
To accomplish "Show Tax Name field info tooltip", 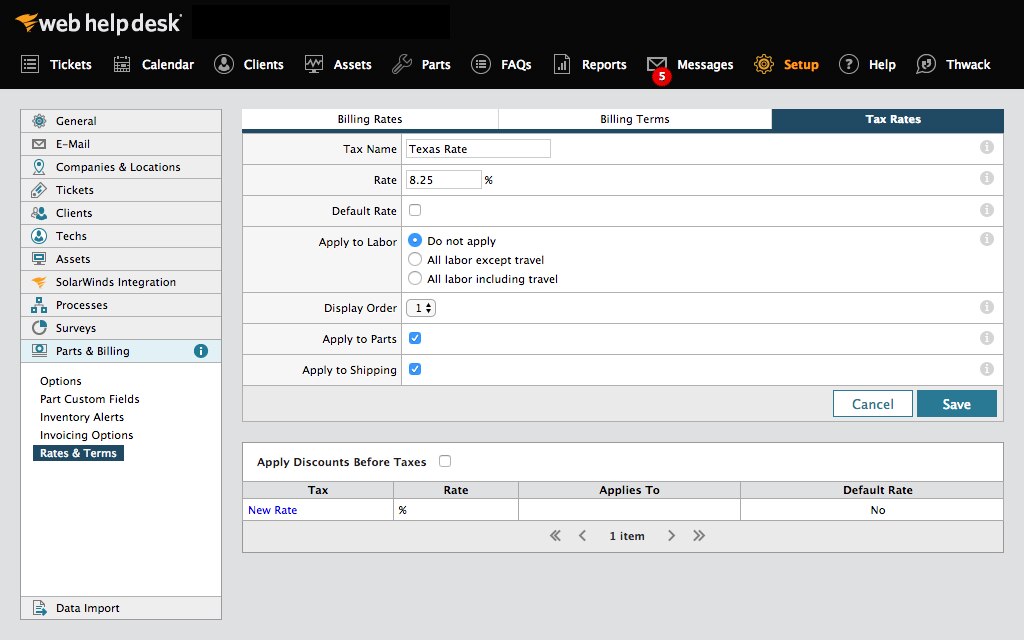I will pos(986,147).
